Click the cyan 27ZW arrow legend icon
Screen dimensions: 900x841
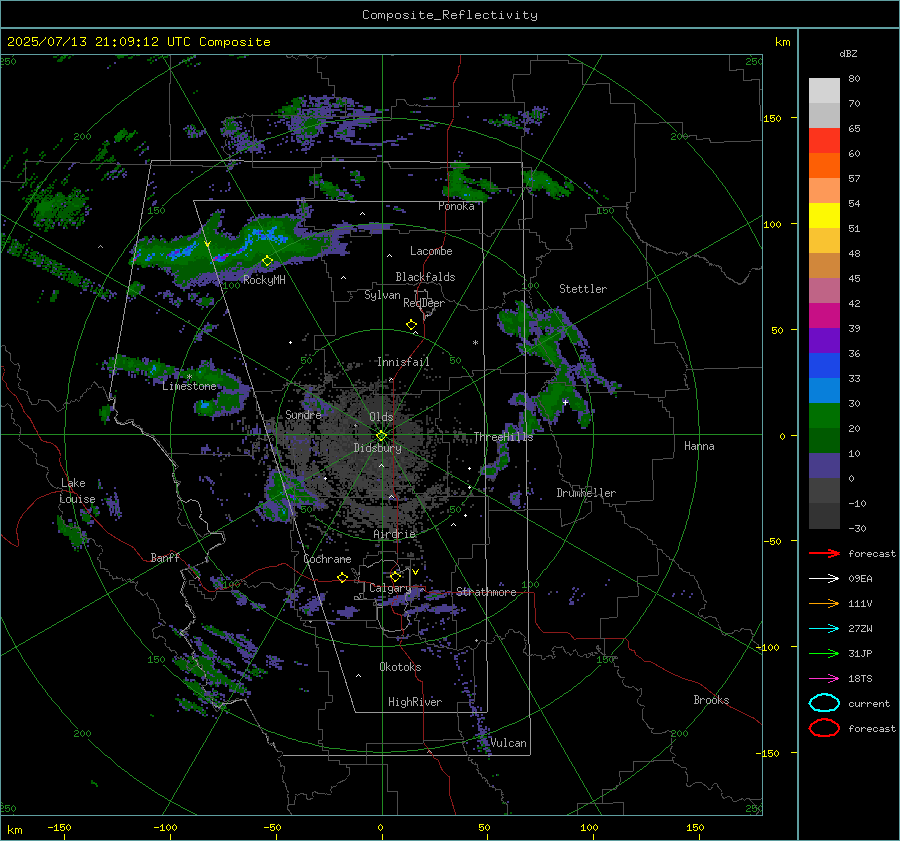(x=824, y=629)
